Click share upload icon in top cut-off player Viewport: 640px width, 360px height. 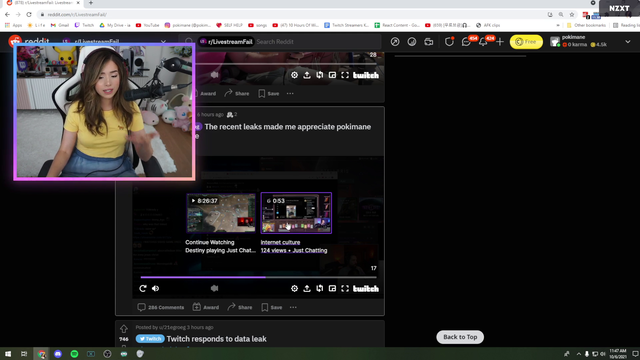pyautogui.click(x=307, y=75)
